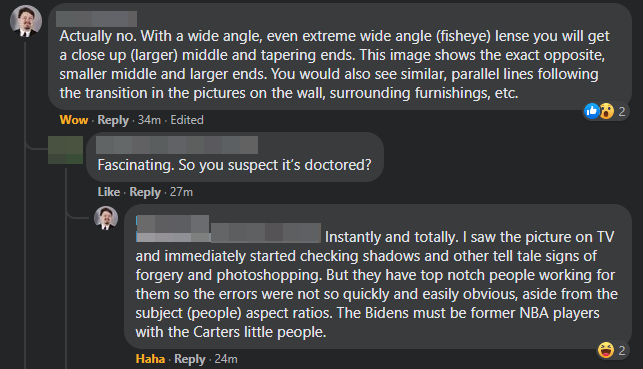The width and height of the screenshot is (643, 369).
Task: Click the laughing emoji reaction icon
Action: coord(606,350)
